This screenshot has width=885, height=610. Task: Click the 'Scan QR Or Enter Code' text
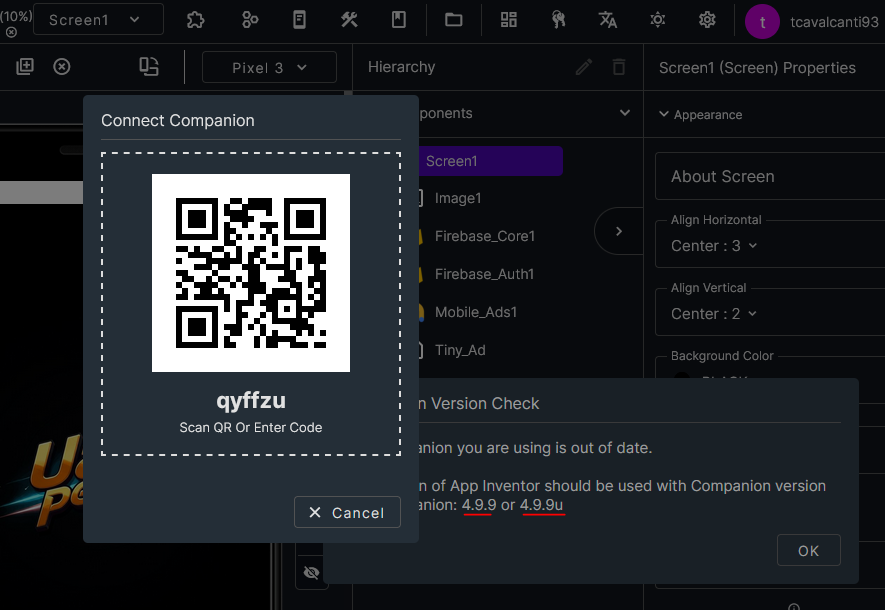[251, 428]
